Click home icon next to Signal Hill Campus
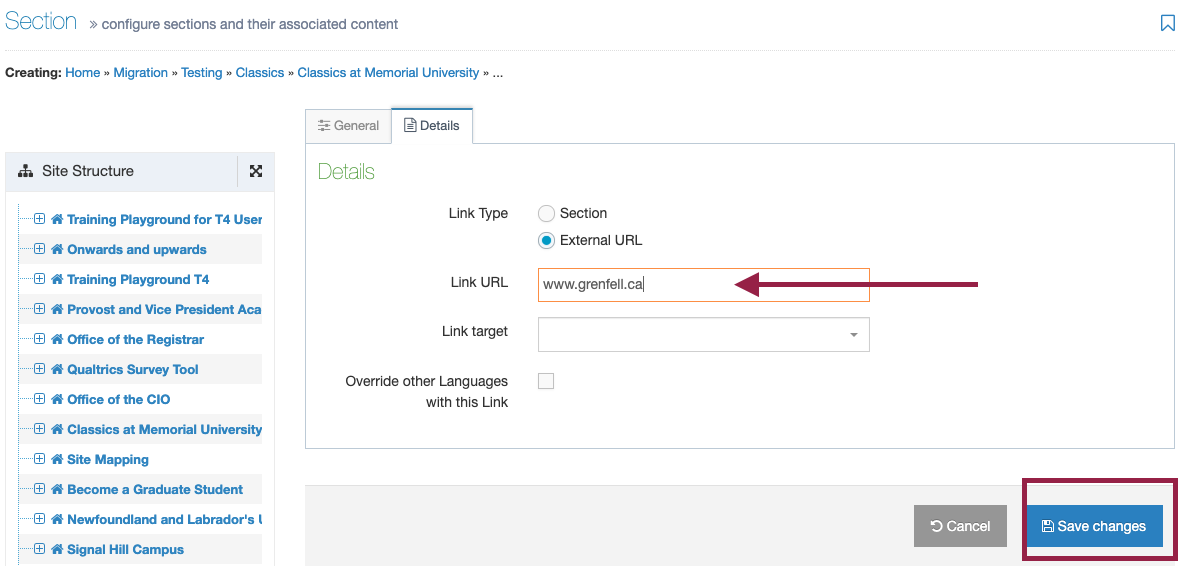Screen dimensions: 1184x566 tap(57, 549)
